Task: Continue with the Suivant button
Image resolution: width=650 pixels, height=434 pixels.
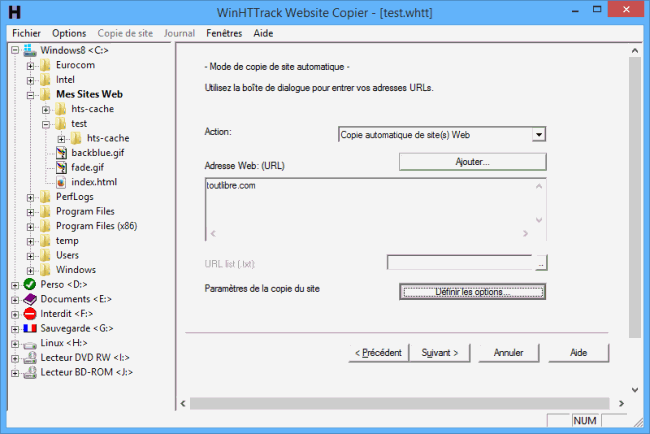Action: tap(440, 353)
